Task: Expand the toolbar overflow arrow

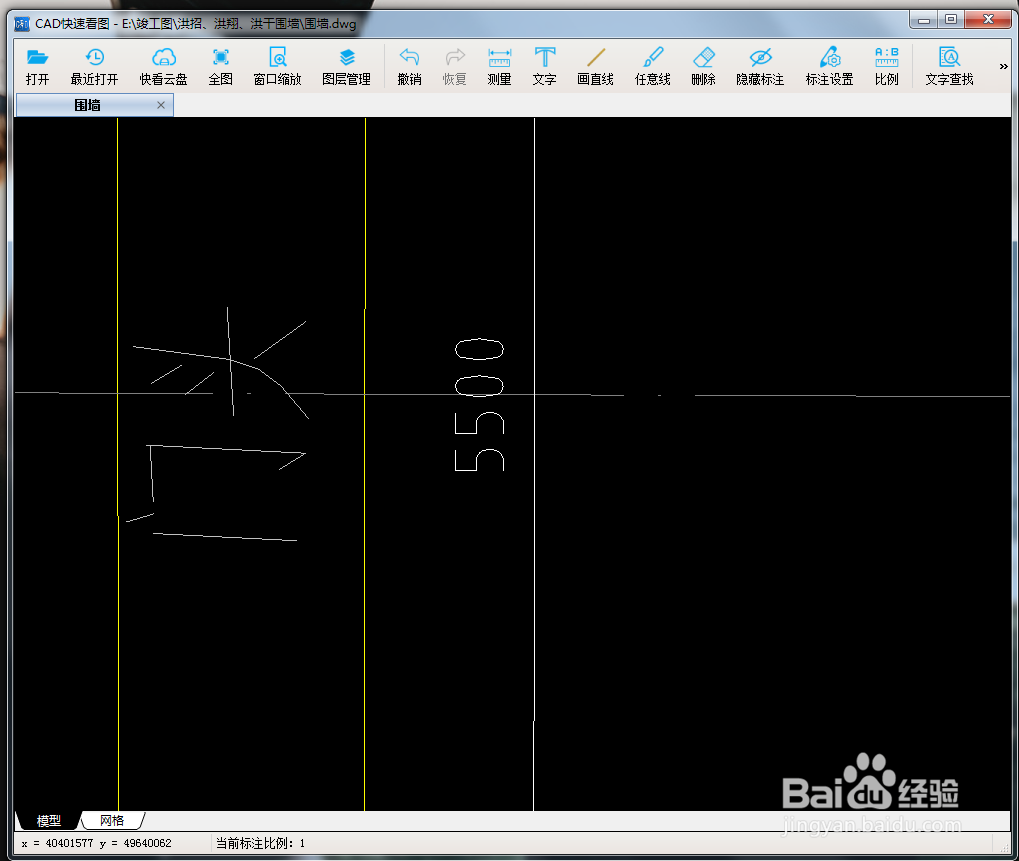Action: (1003, 66)
